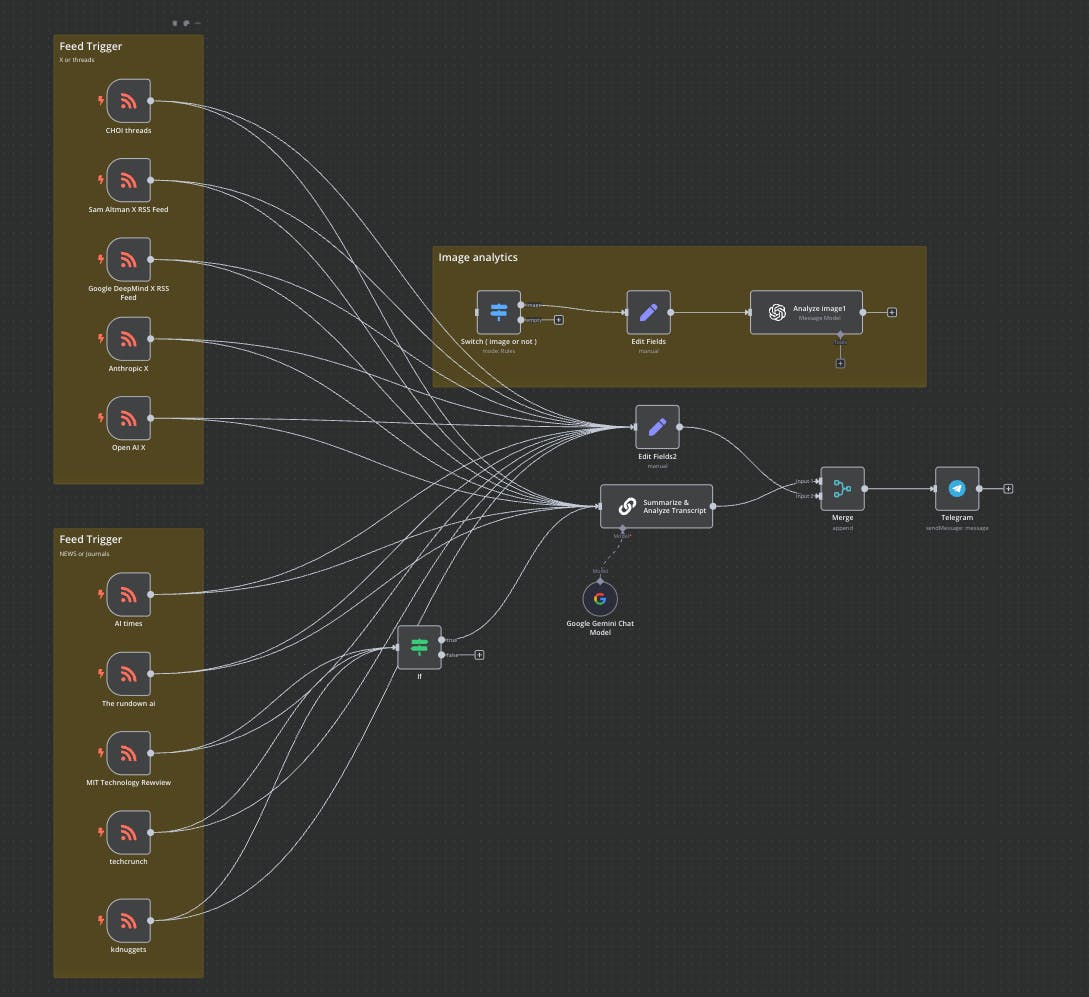The image size is (1089, 997).
Task: Add a node to If false branch
Action: click(x=479, y=655)
